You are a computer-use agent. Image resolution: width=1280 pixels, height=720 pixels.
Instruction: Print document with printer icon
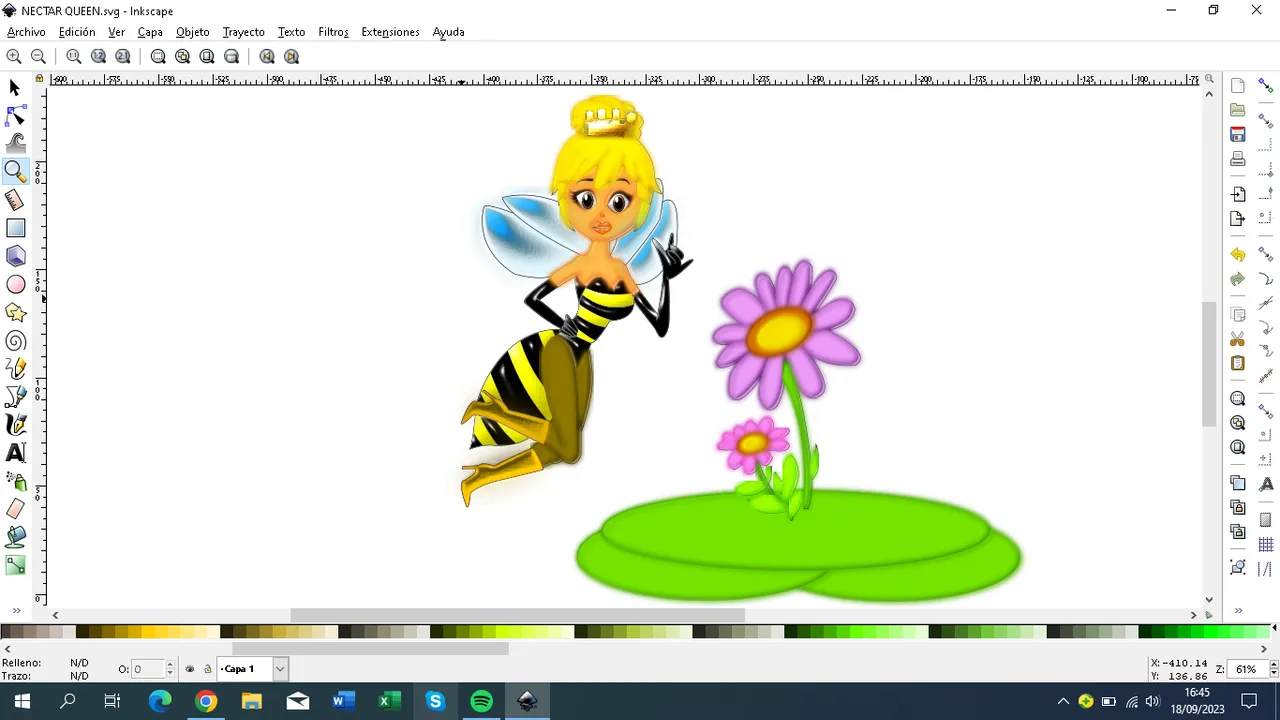(x=1238, y=159)
